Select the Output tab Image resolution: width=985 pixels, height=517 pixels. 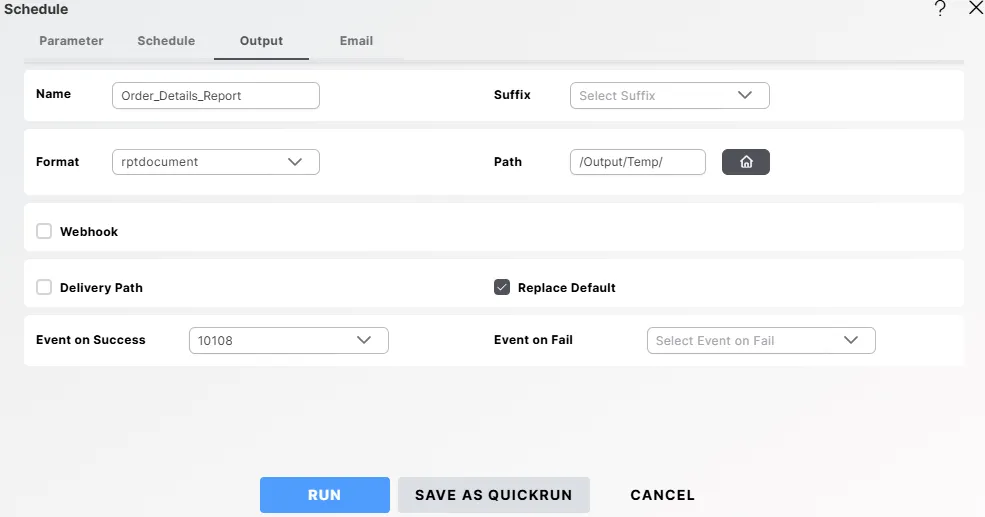pos(261,41)
